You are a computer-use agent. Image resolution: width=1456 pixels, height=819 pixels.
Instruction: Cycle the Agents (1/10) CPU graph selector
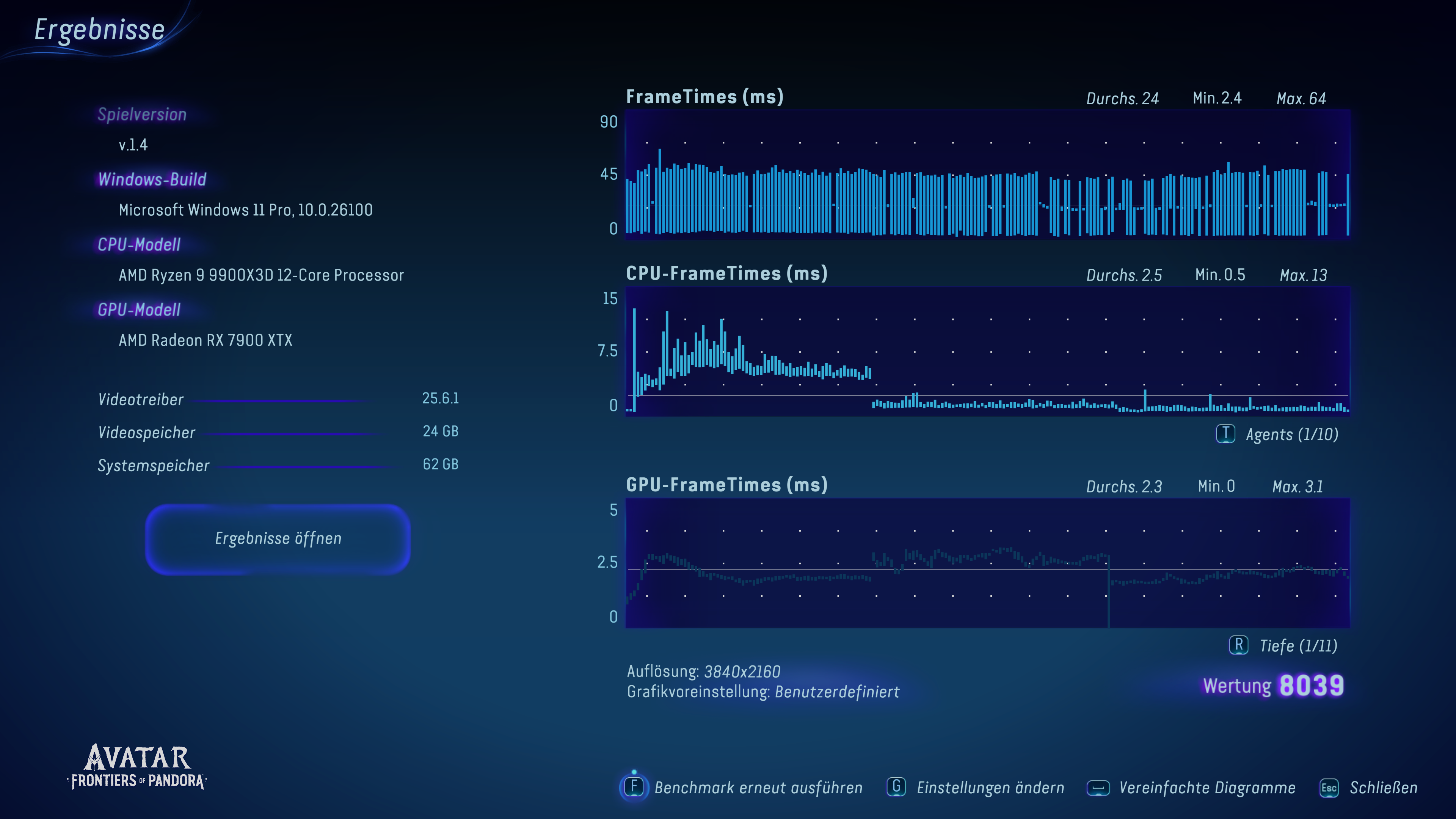tap(1291, 434)
